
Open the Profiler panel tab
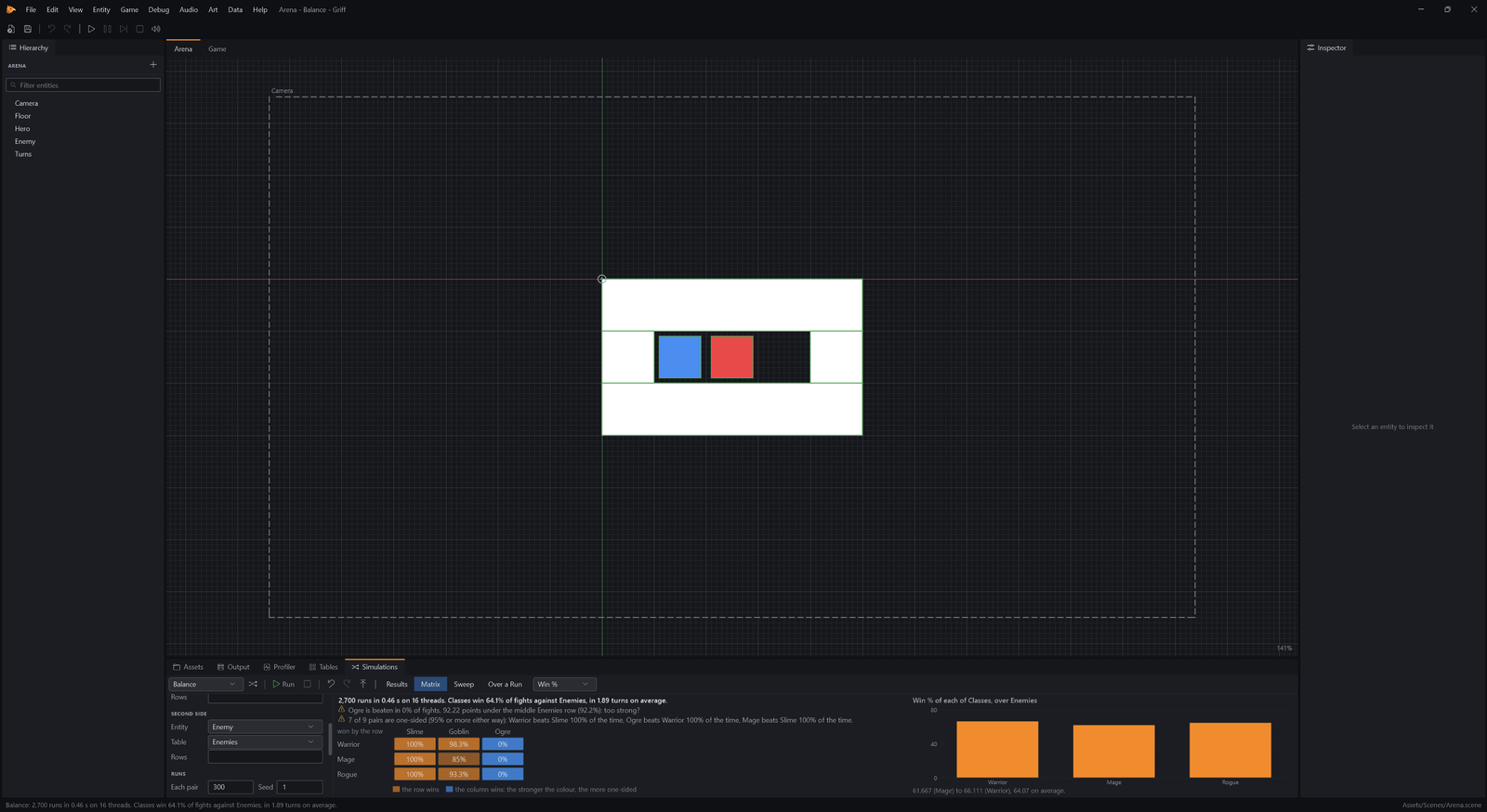(279, 667)
